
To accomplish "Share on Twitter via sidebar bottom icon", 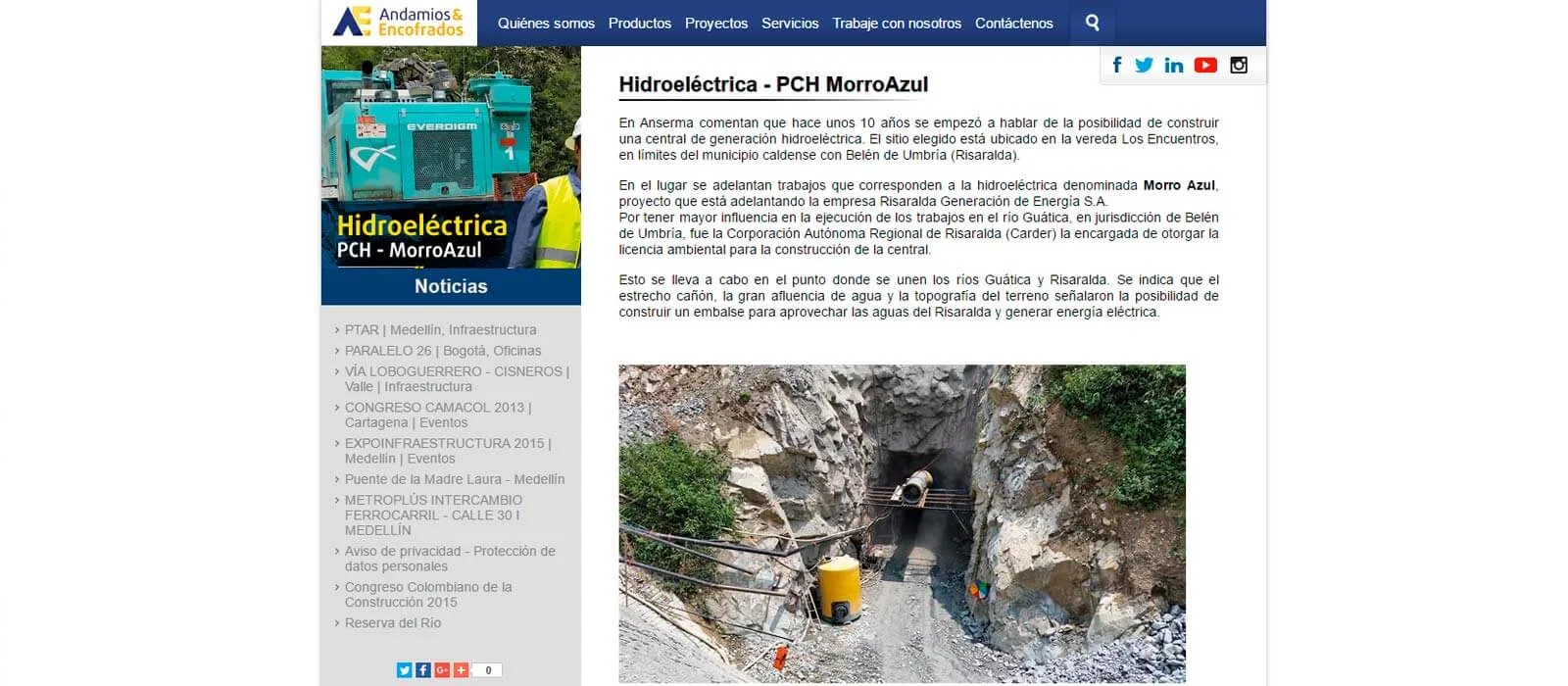I will (404, 670).
